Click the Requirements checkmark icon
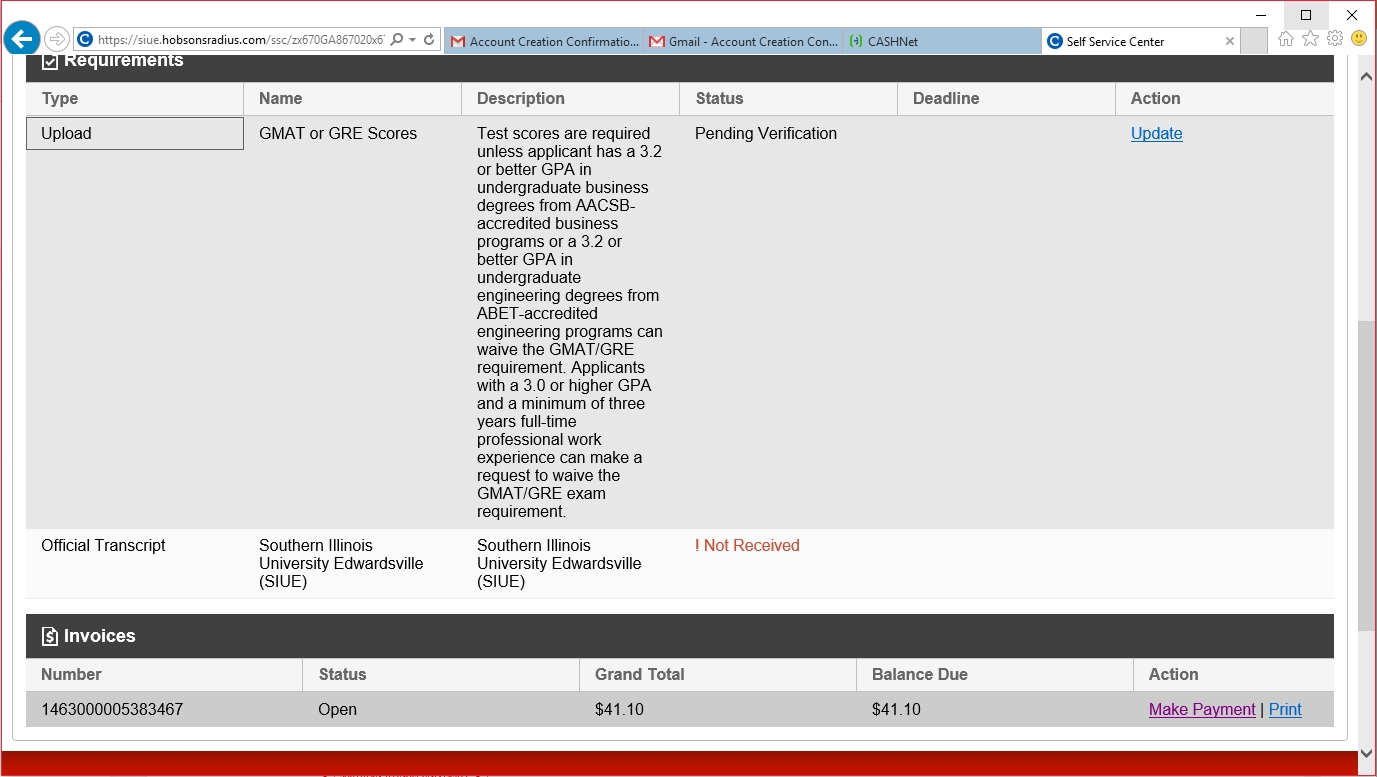Viewport: 1377px width, 777px height. point(50,62)
